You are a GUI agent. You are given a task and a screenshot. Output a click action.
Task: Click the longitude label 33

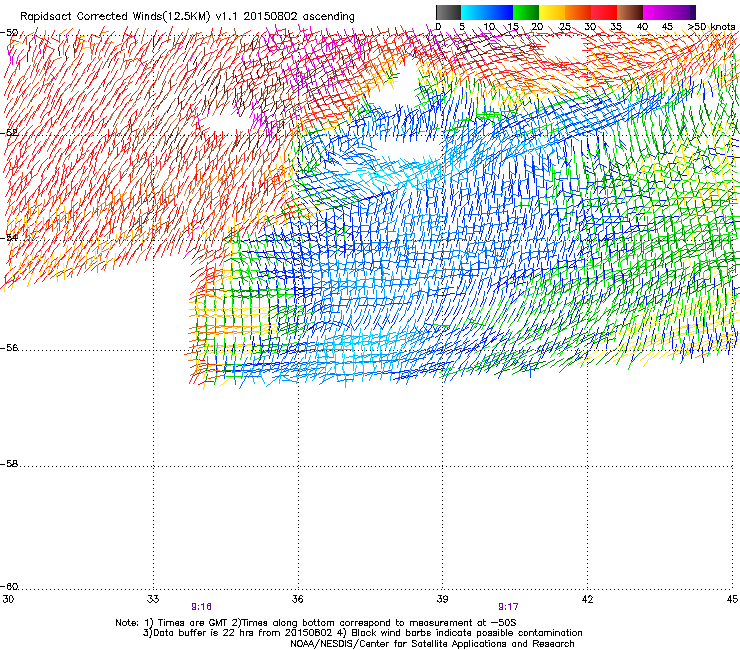[x=153, y=599]
